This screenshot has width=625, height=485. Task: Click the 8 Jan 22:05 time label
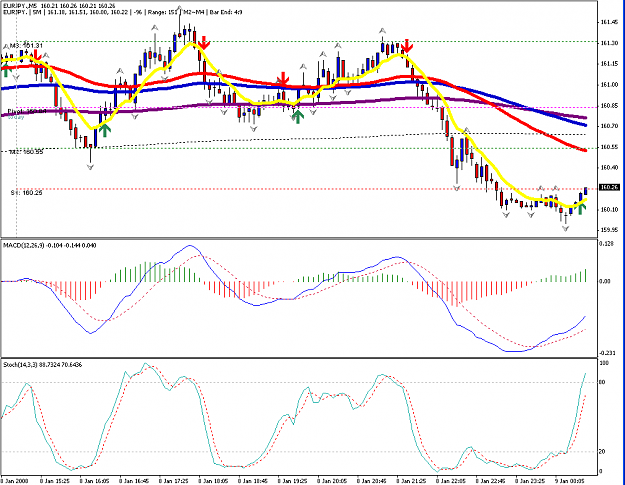tap(451, 481)
